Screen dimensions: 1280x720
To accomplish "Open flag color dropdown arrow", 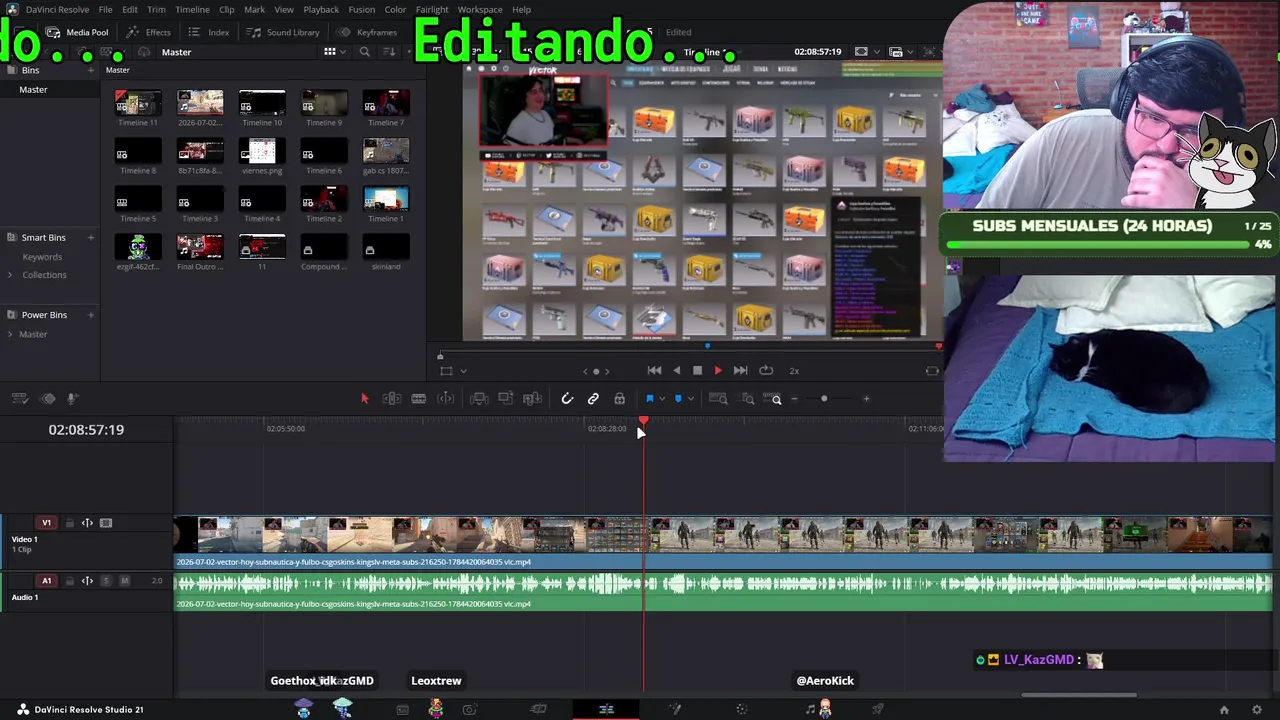I will click(661, 399).
